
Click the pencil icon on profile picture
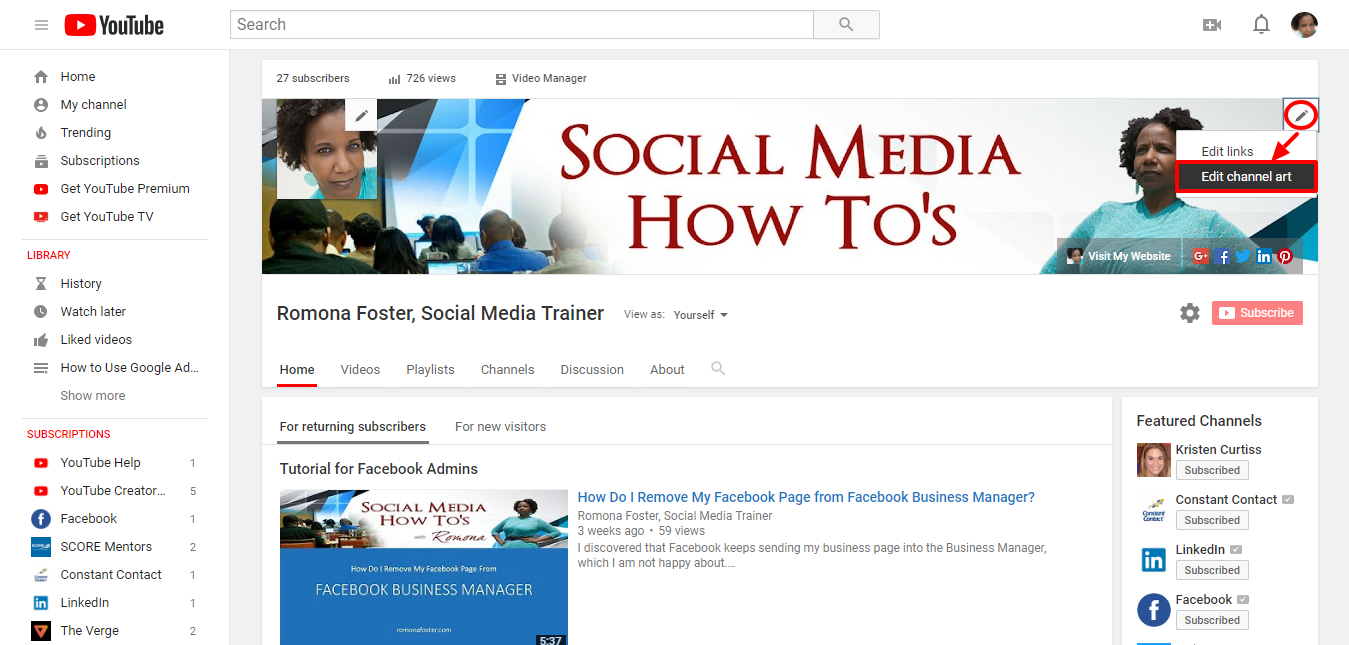pyautogui.click(x=361, y=115)
